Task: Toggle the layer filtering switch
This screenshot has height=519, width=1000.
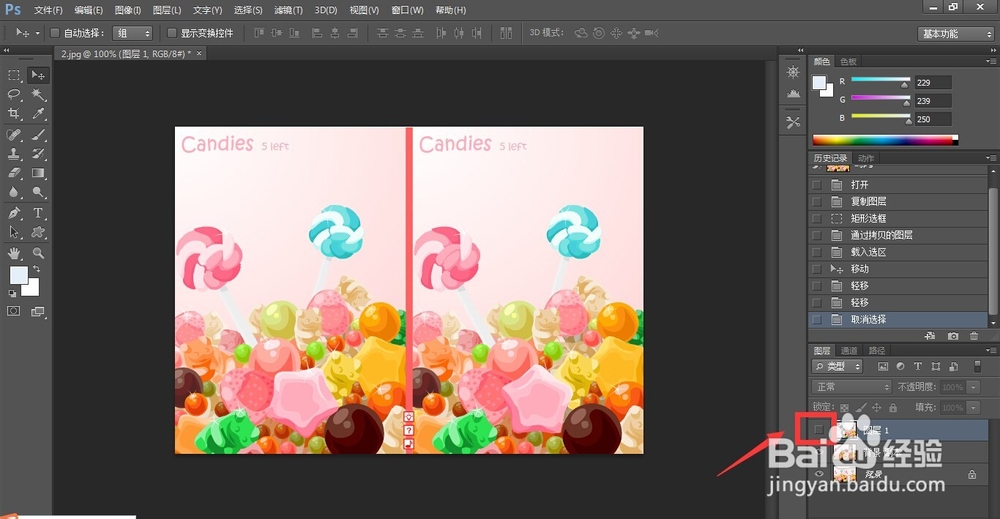Action: (x=977, y=367)
